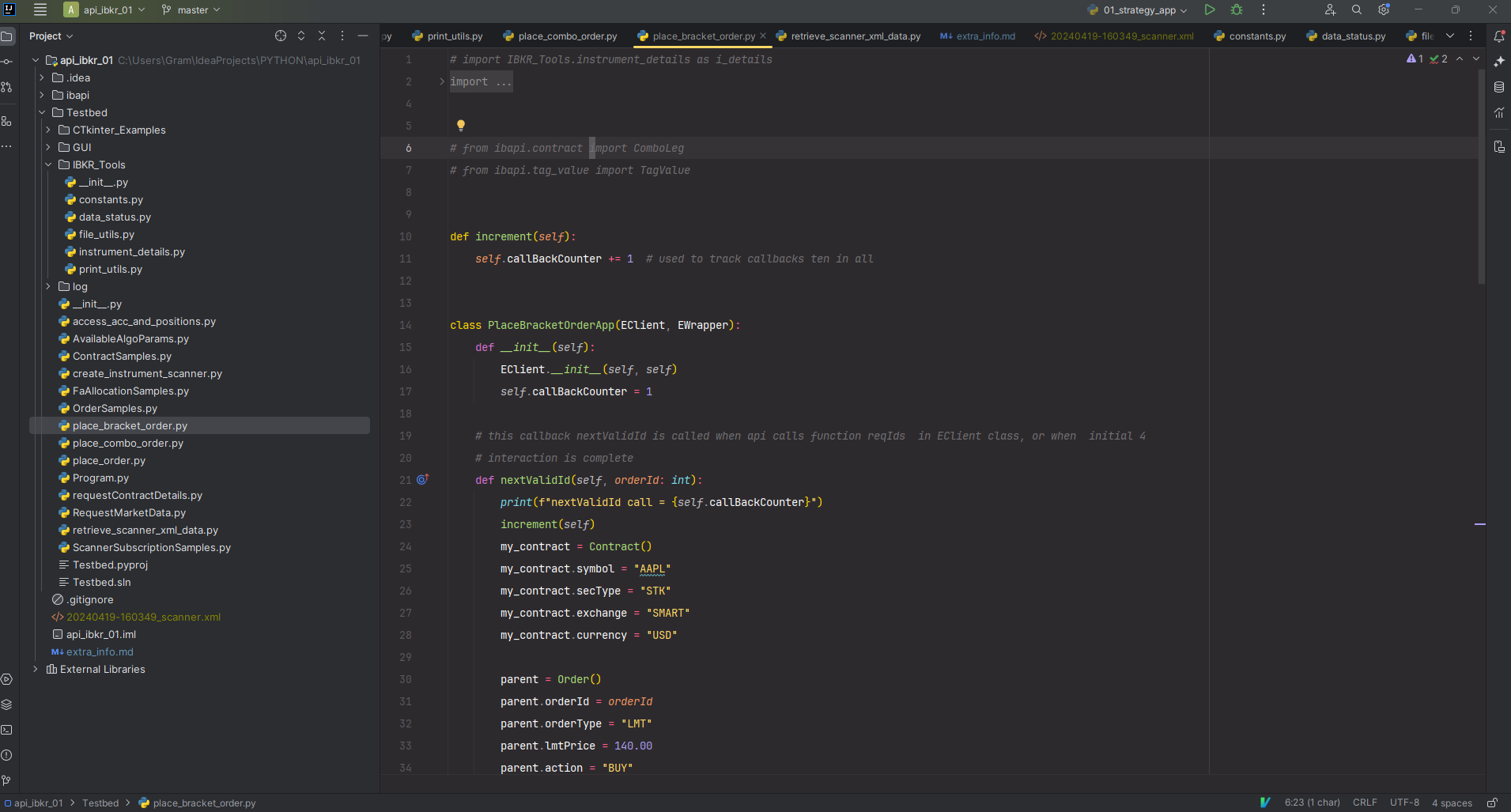This screenshot has width=1511, height=812.
Task: Open Search Everywhere with the magnifier
Action: click(x=1356, y=9)
